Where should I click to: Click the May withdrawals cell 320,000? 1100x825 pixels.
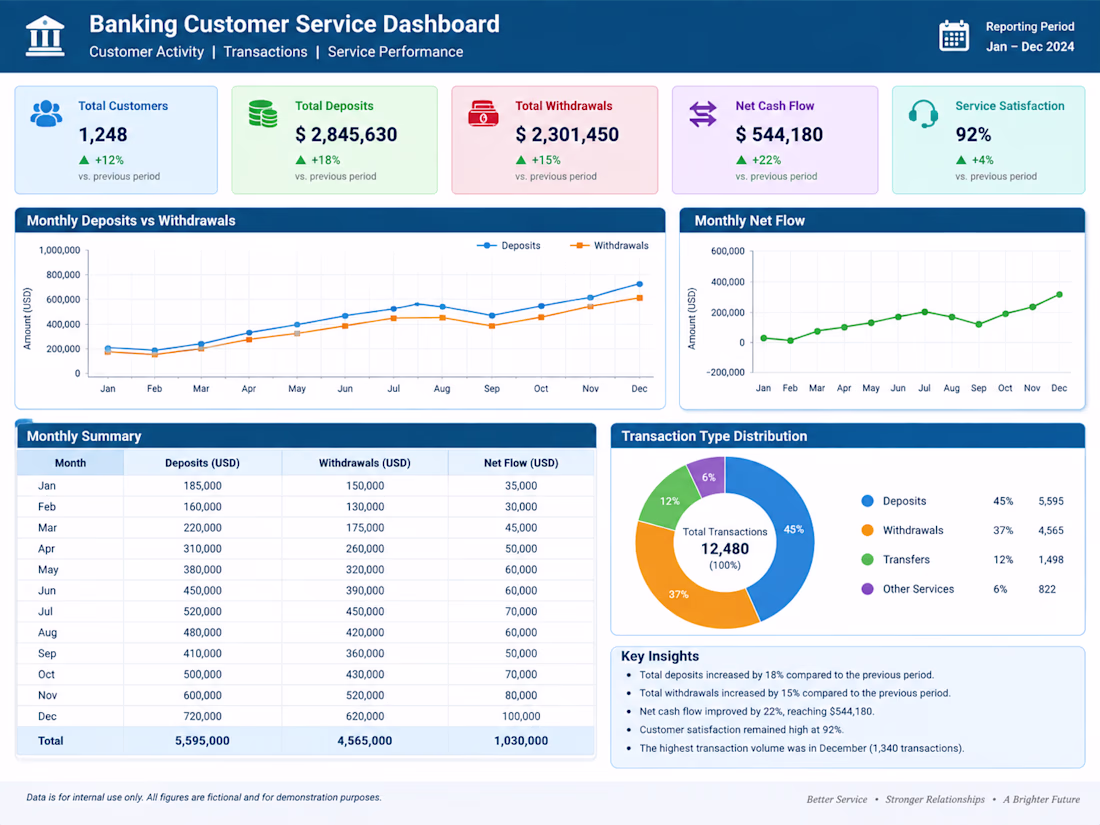(365, 570)
